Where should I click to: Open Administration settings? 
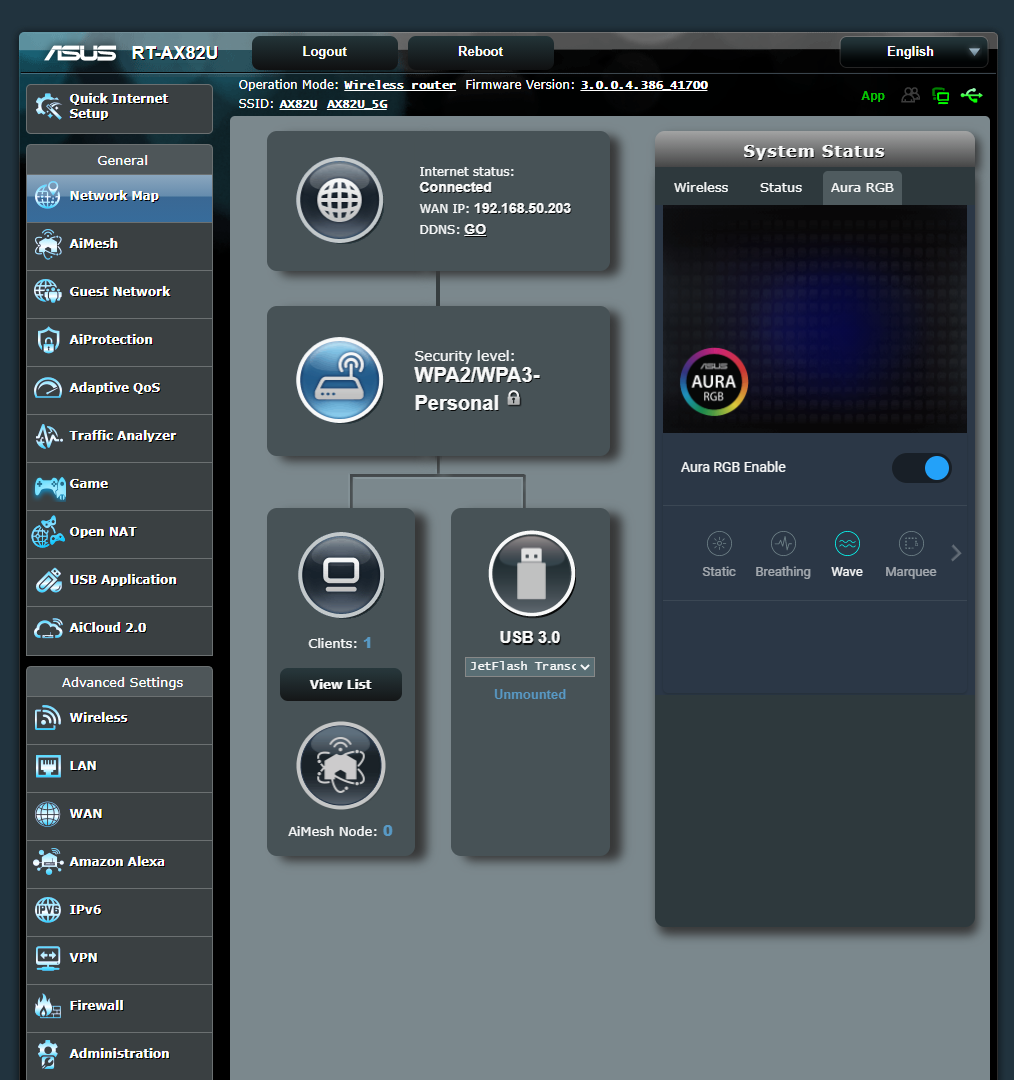119,1054
